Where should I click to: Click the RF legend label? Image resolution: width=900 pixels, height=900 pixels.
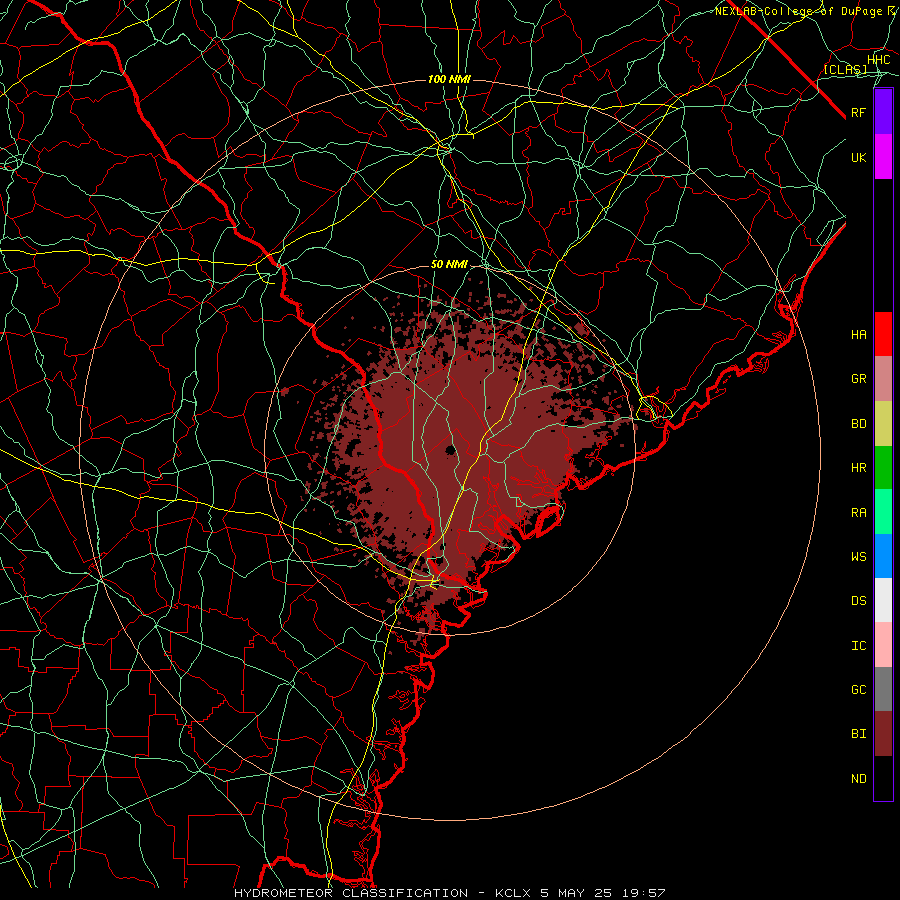click(859, 112)
